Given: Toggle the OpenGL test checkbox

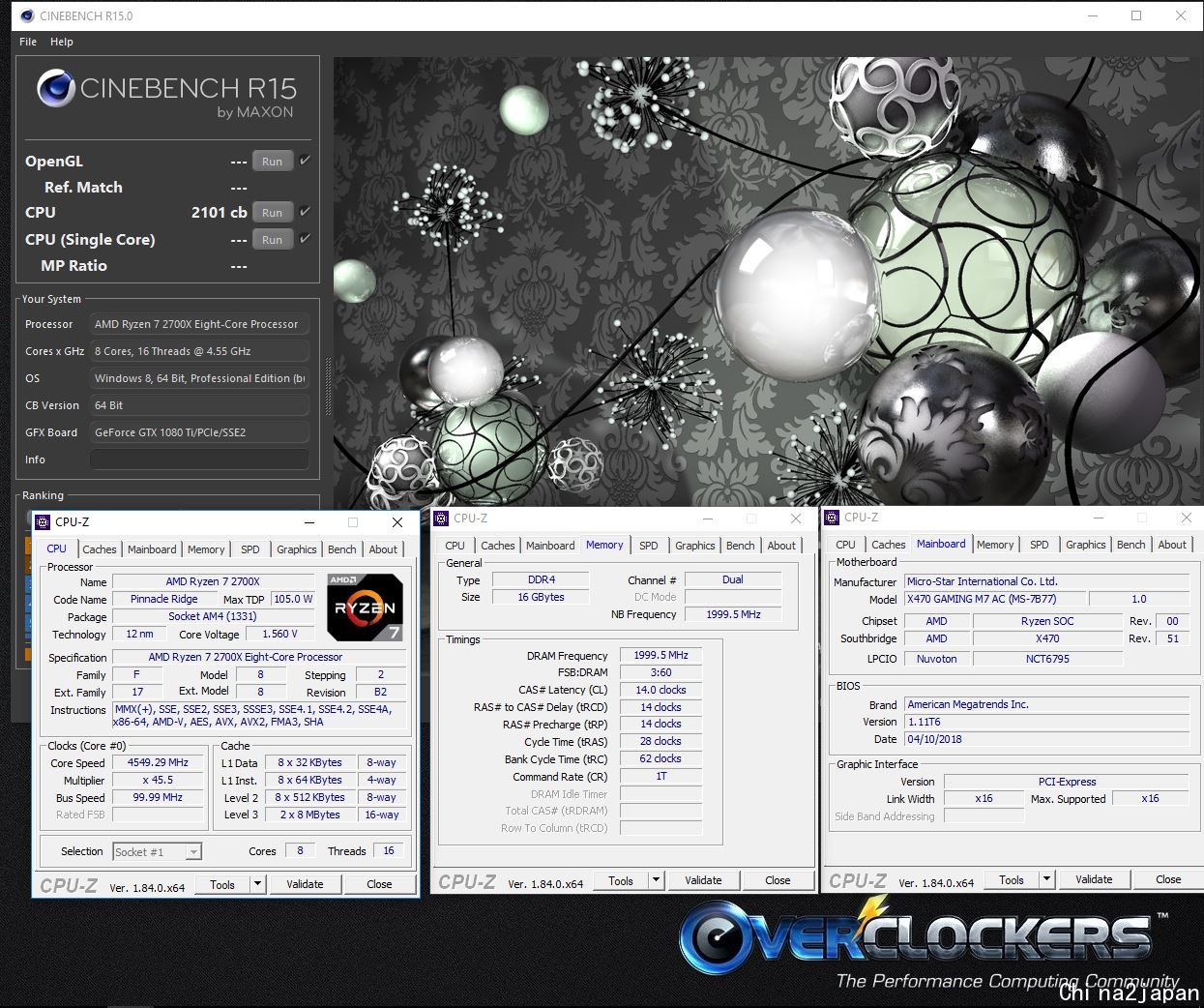Looking at the screenshot, I should click(x=305, y=160).
